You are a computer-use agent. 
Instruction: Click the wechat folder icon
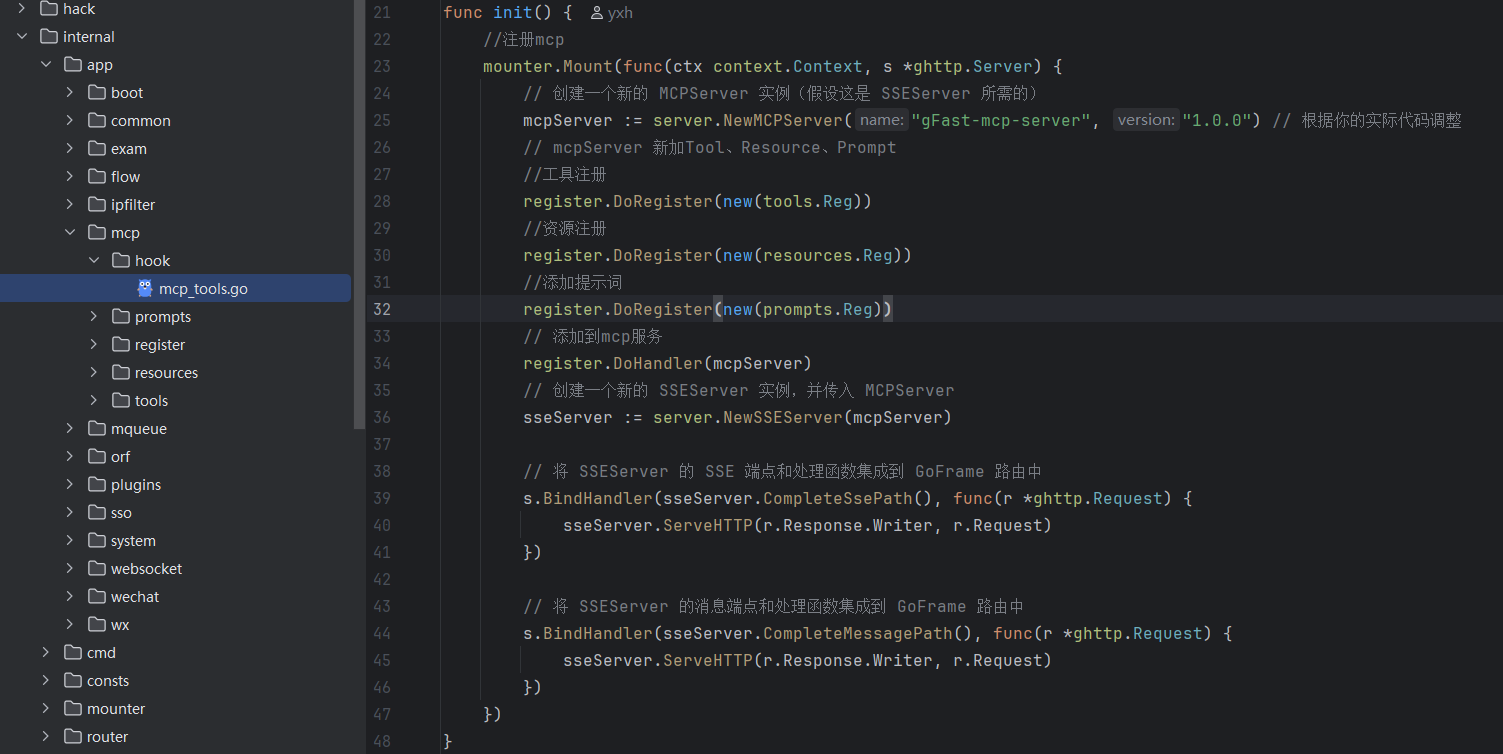[96, 597]
